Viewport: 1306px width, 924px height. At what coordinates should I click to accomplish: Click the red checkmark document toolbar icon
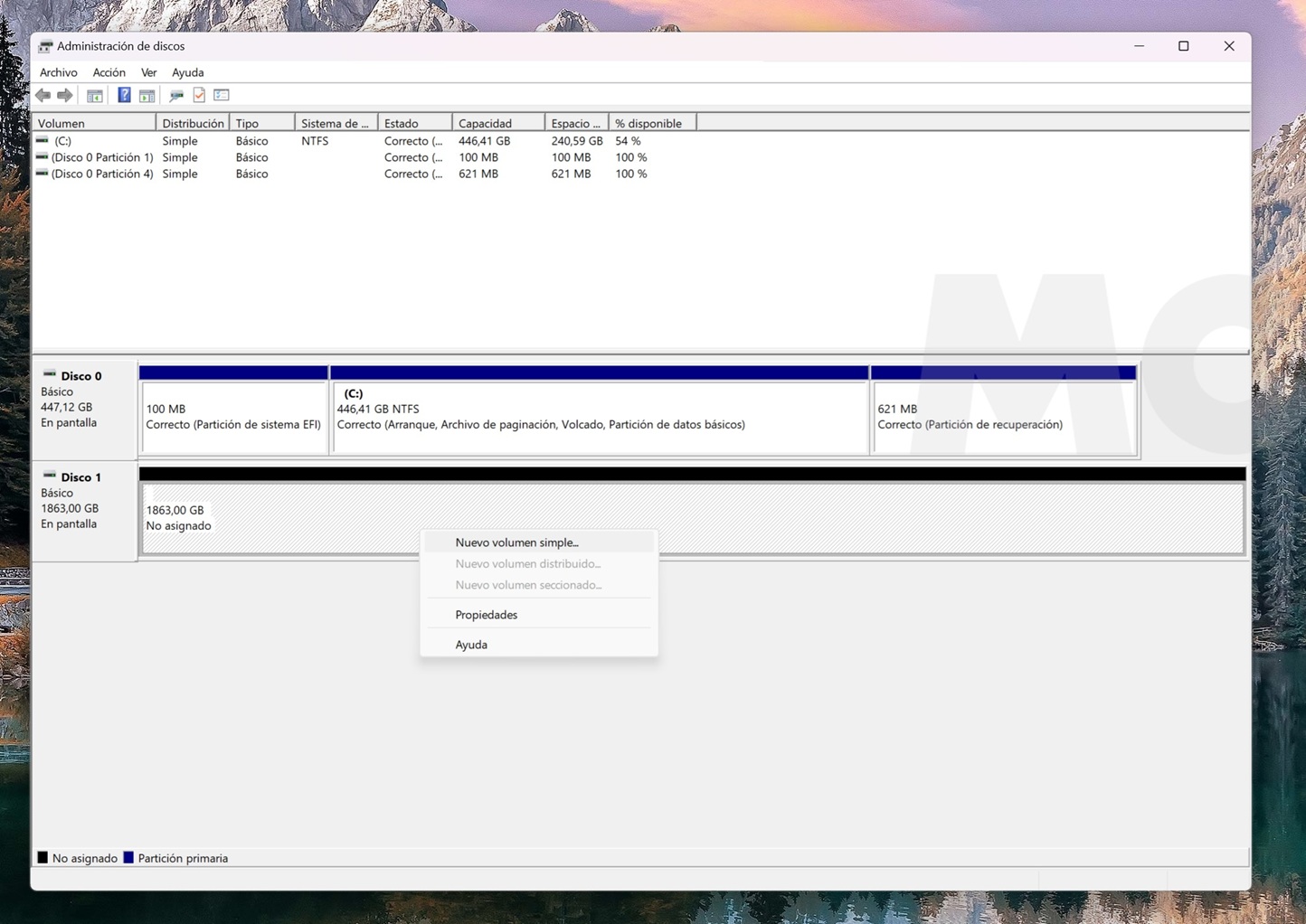click(199, 96)
